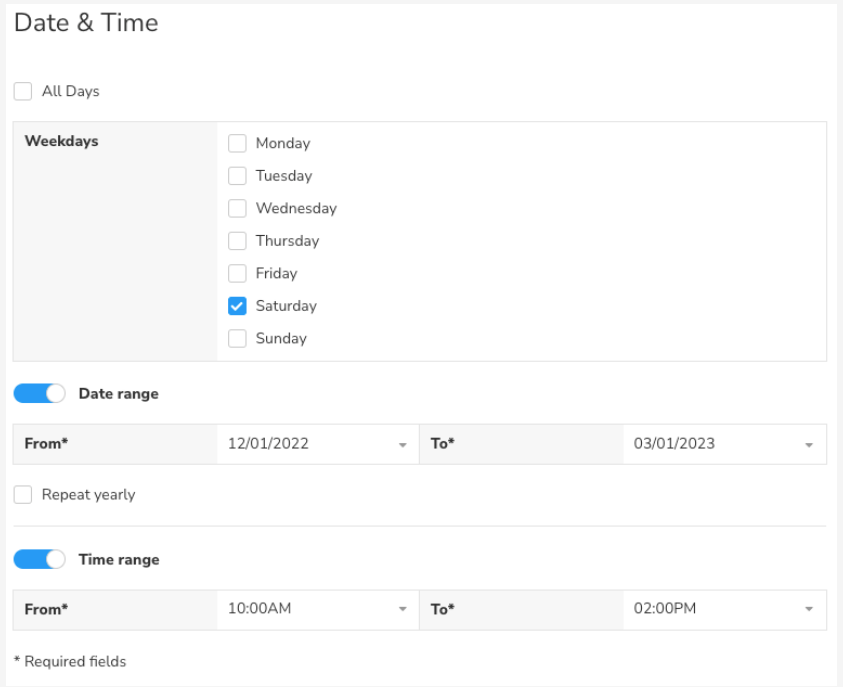Tick the Sunday checkbox
The width and height of the screenshot is (843, 687).
[x=237, y=338]
